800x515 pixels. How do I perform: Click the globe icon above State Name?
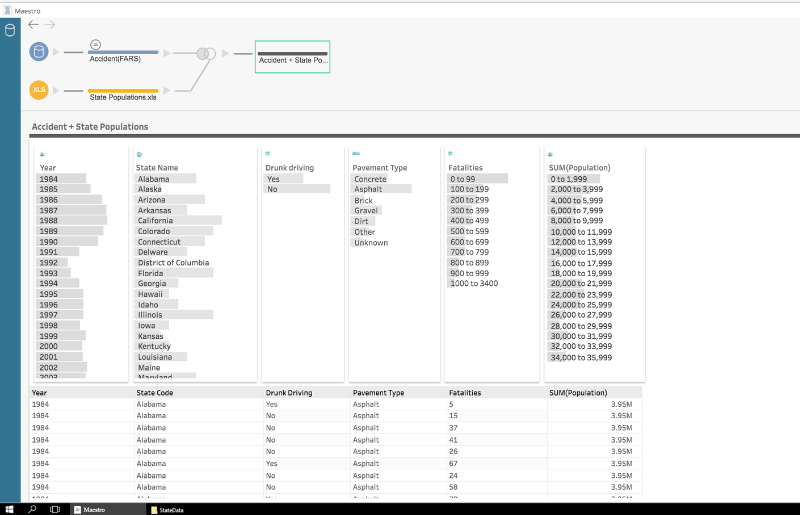coord(139,154)
